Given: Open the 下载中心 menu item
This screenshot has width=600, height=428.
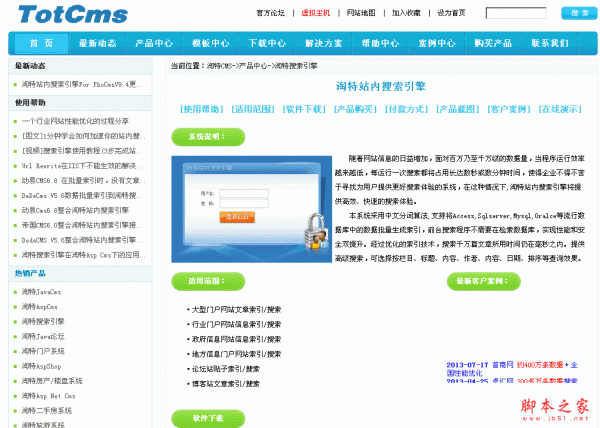Looking at the screenshot, I should click(267, 43).
